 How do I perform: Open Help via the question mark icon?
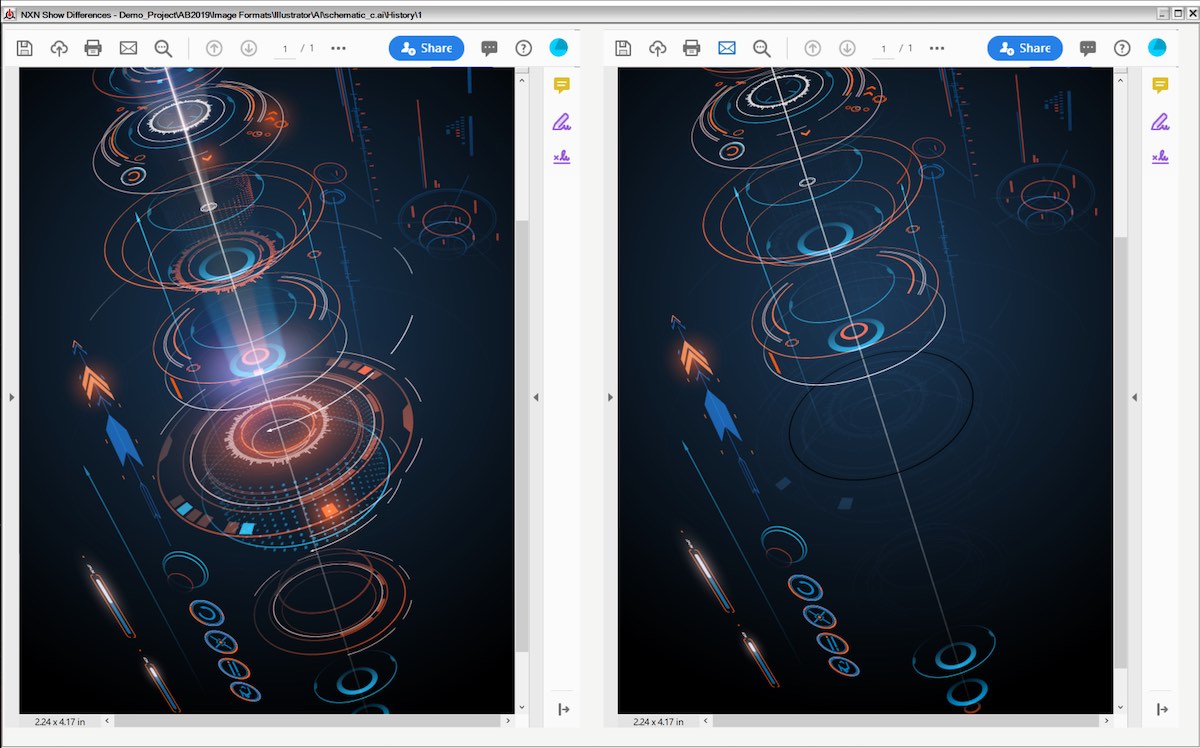[x=523, y=48]
